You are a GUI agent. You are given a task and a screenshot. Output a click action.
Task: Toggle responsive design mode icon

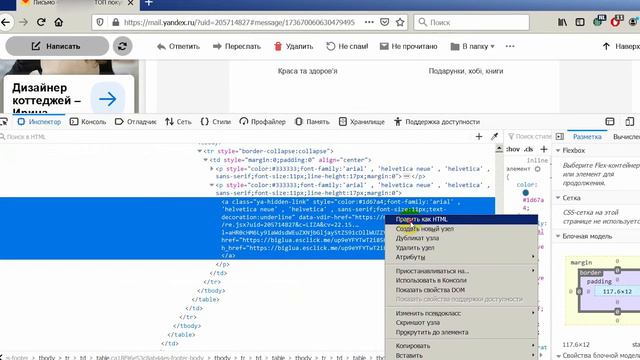pyautogui.click(x=629, y=122)
